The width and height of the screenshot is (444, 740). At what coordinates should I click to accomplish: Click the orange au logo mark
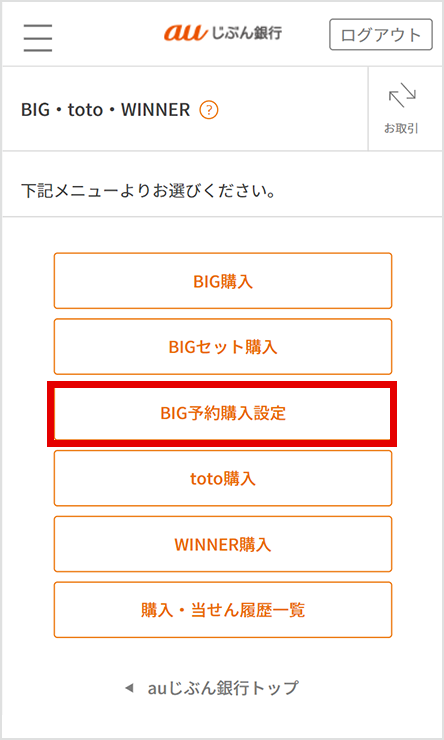pos(185,33)
